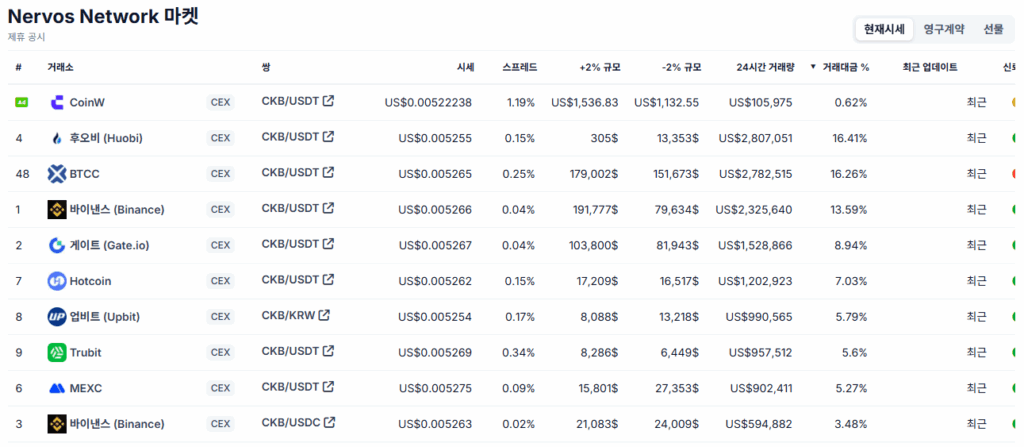Open external link icon for MEXC pair

click(328, 386)
